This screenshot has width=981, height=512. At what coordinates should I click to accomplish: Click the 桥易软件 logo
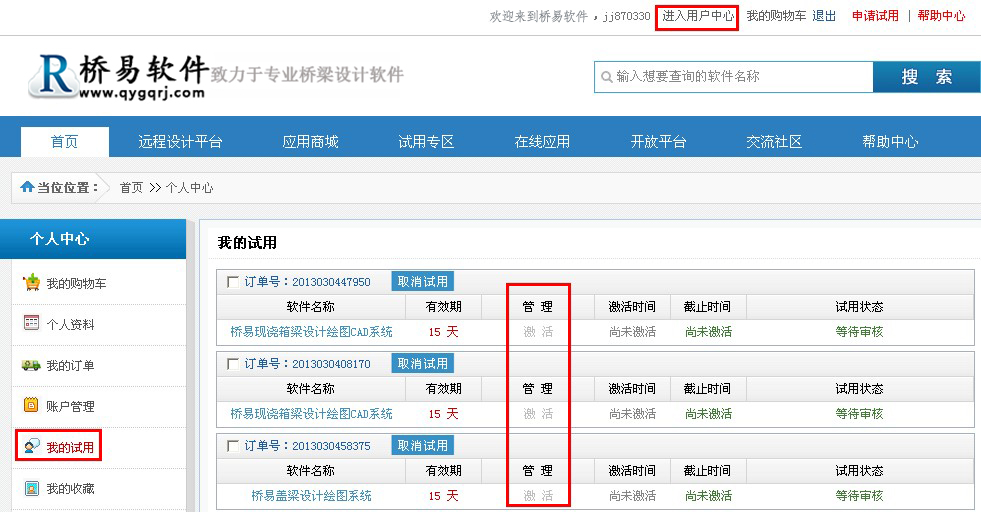pyautogui.click(x=118, y=76)
